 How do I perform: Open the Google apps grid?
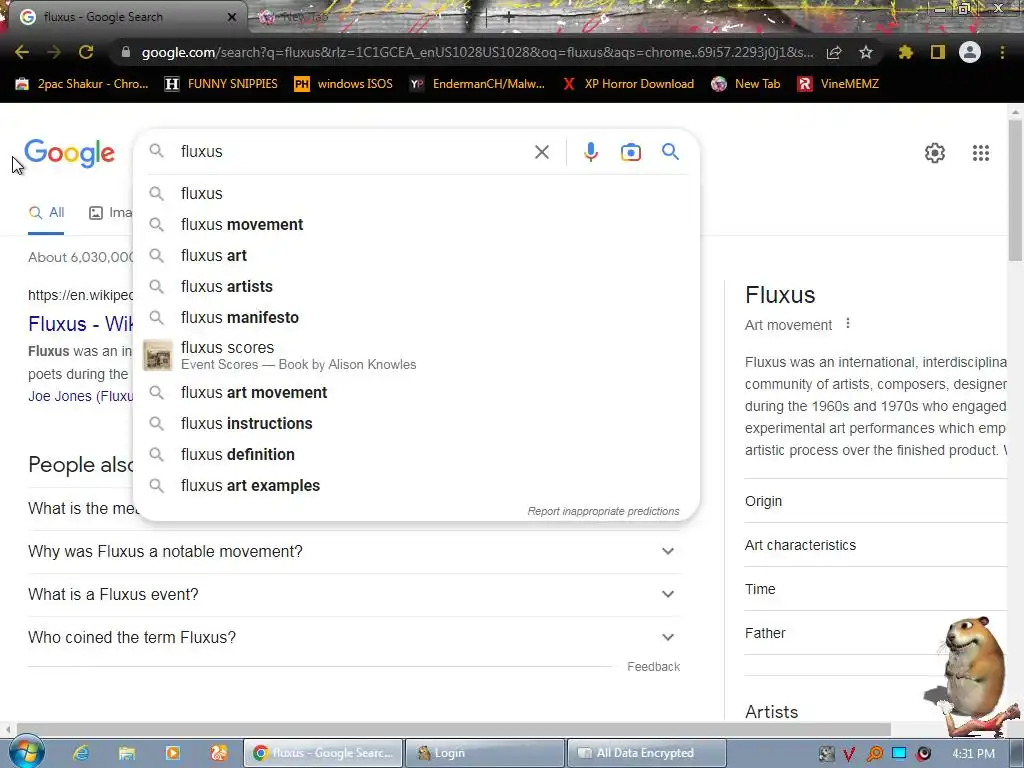(x=980, y=153)
